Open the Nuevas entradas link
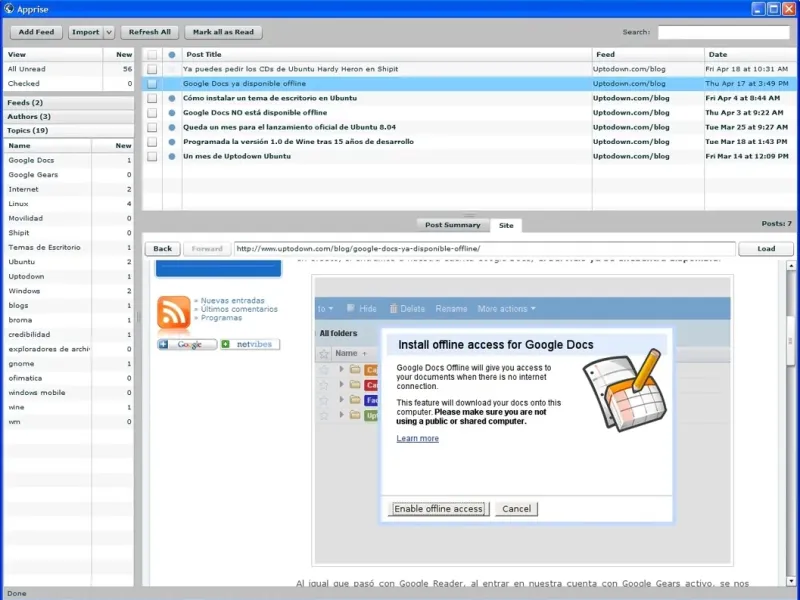Screen dimensions: 800x600 click(232, 301)
